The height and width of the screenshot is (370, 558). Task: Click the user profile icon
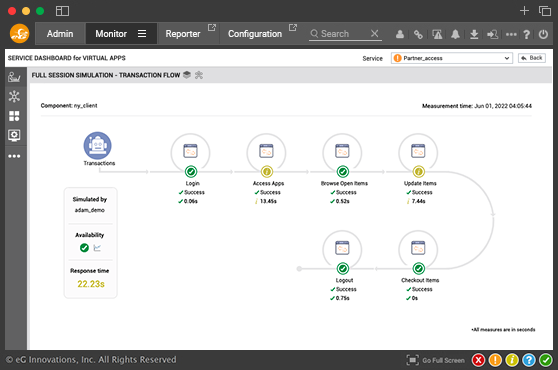point(400,34)
